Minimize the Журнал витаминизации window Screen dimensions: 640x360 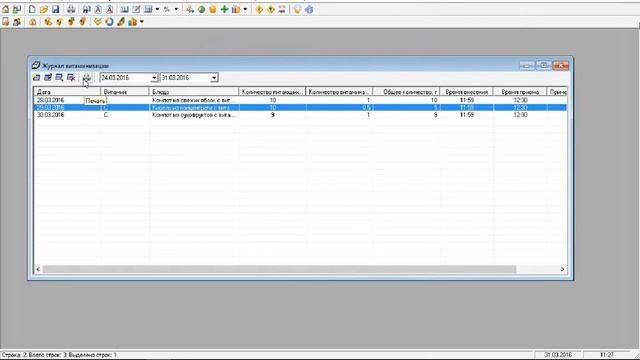coord(527,65)
